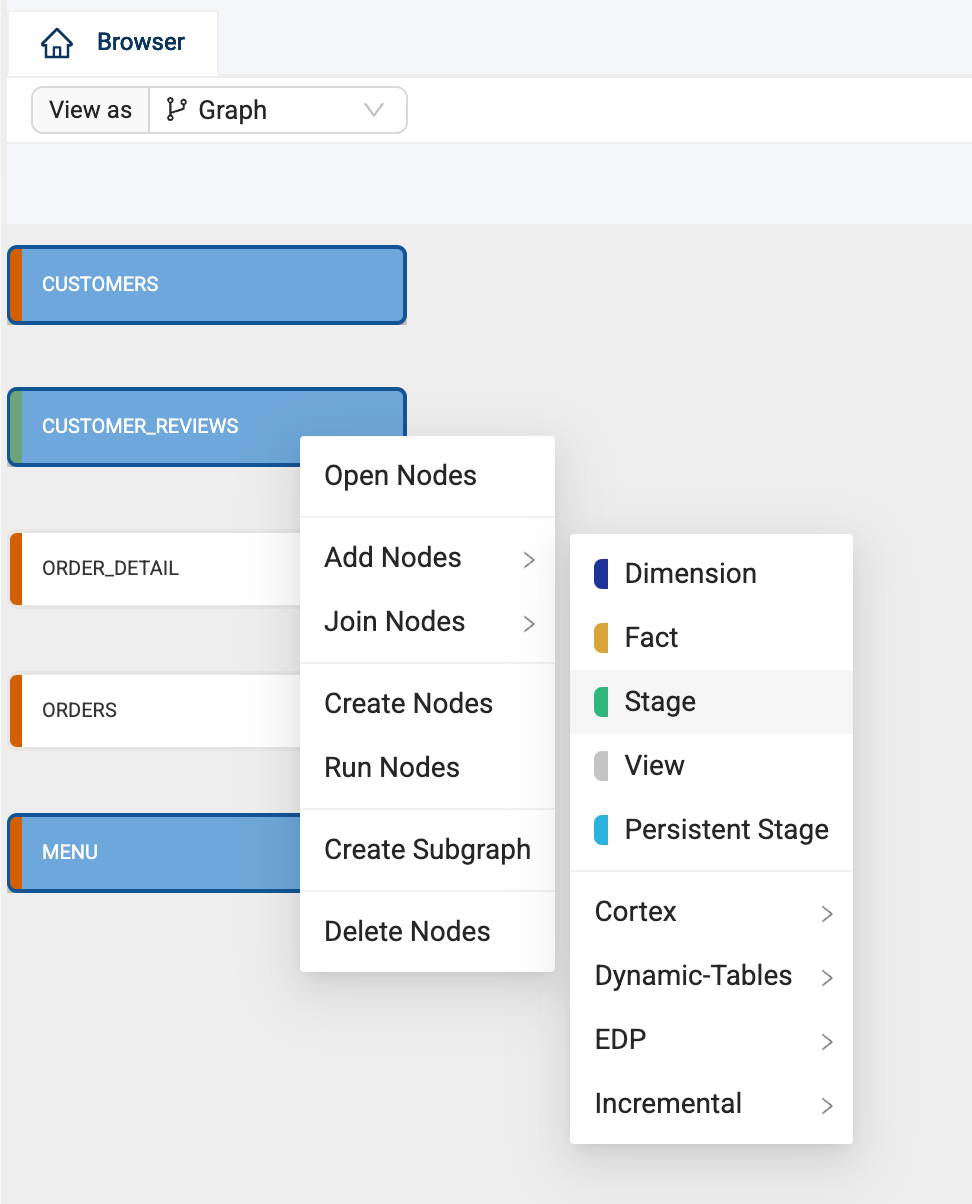The width and height of the screenshot is (972, 1204).
Task: Expand the Incremental submenu
Action: tap(827, 1106)
